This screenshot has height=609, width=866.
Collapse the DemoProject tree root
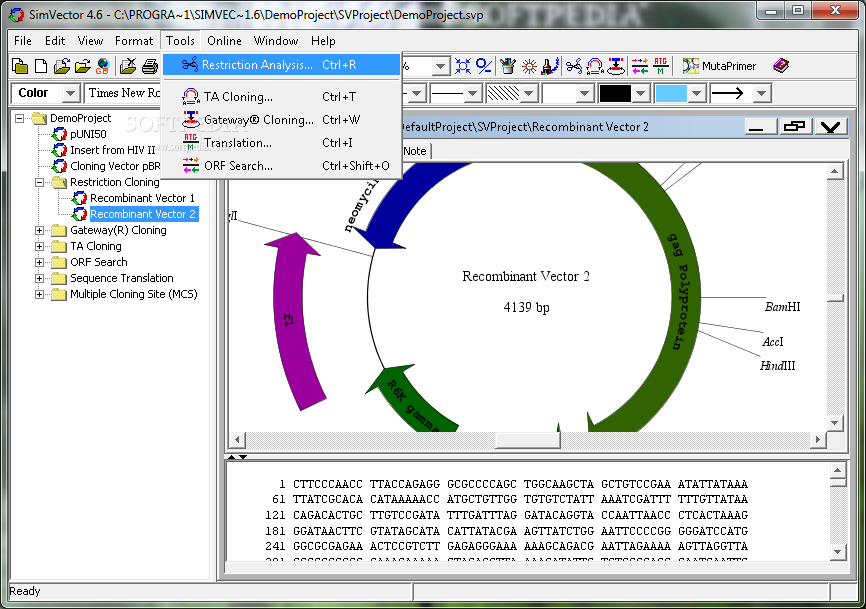click(19, 118)
